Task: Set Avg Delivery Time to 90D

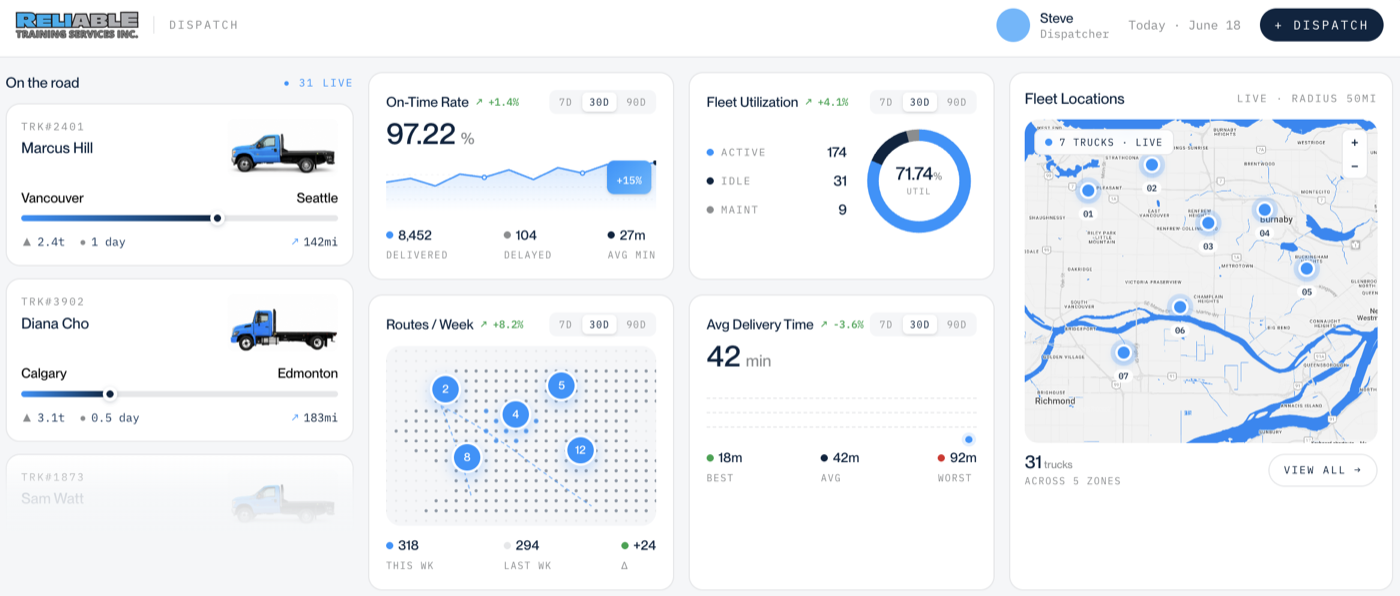Action: [957, 324]
